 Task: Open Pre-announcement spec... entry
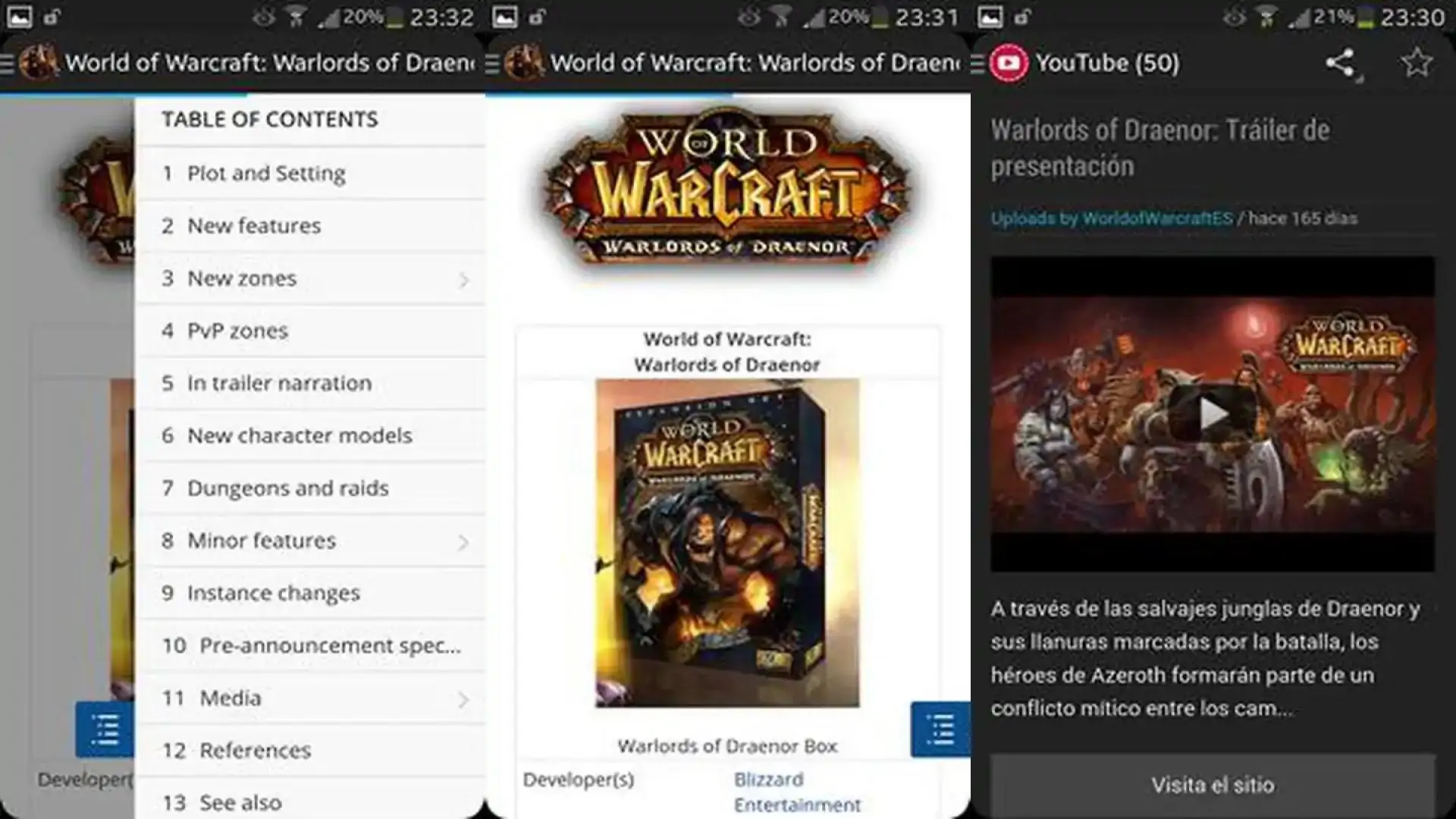point(309,645)
